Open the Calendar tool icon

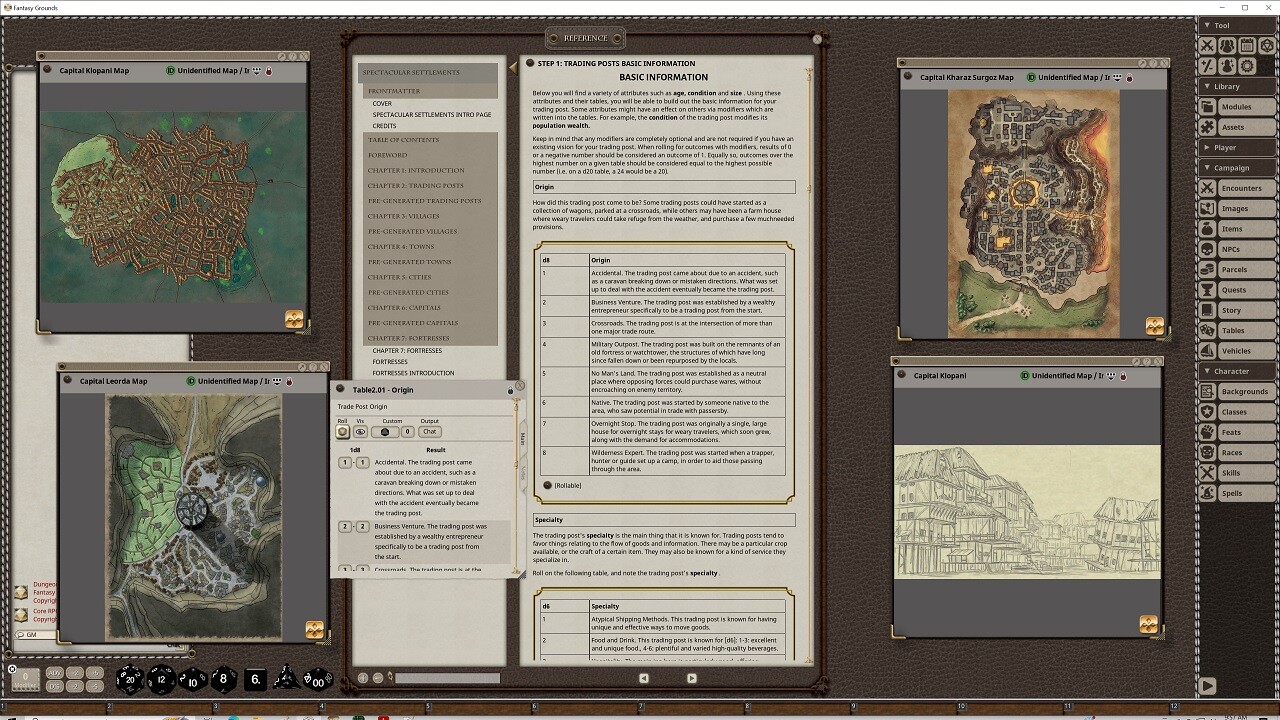tap(1246, 45)
